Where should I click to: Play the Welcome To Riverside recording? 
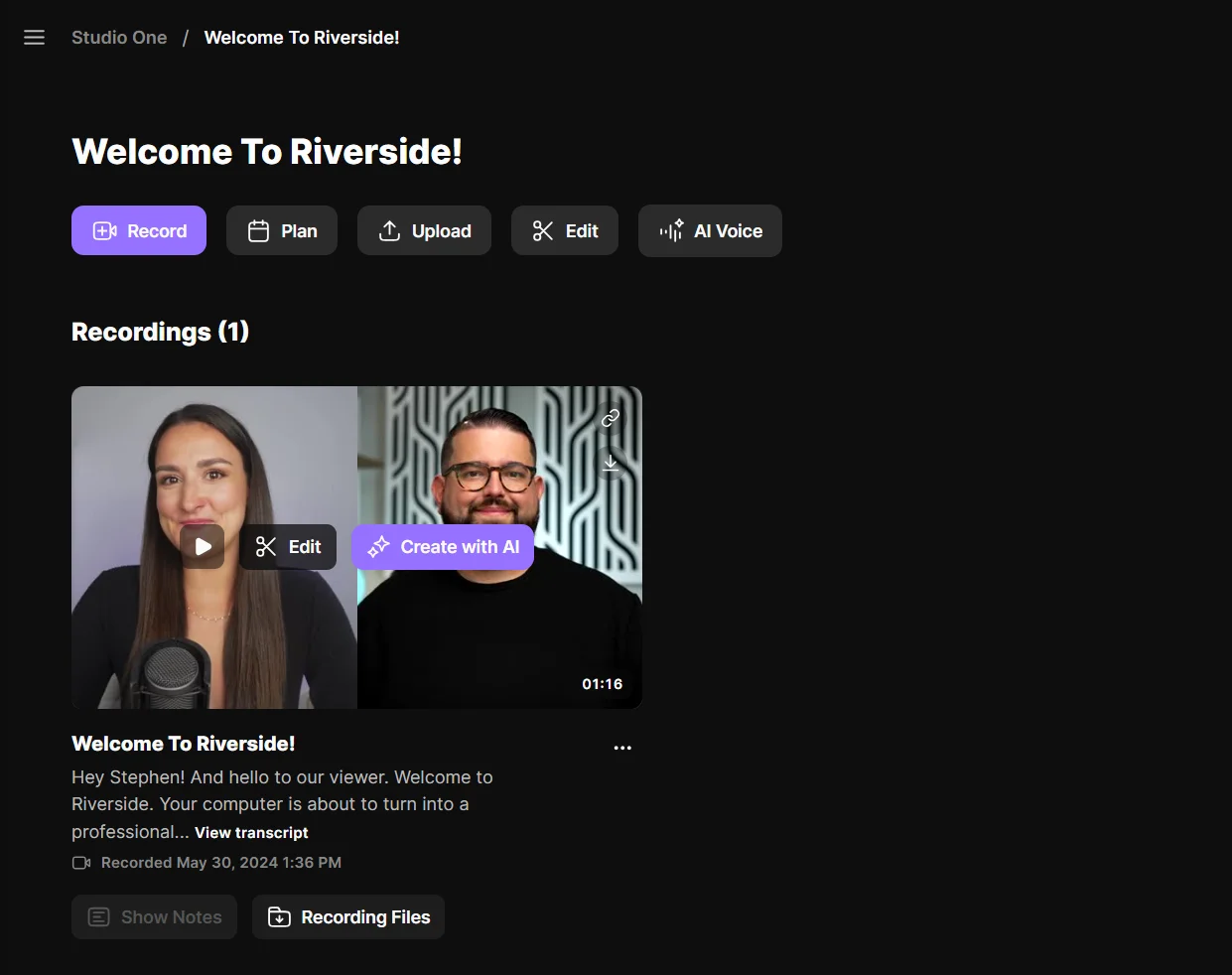(x=203, y=547)
